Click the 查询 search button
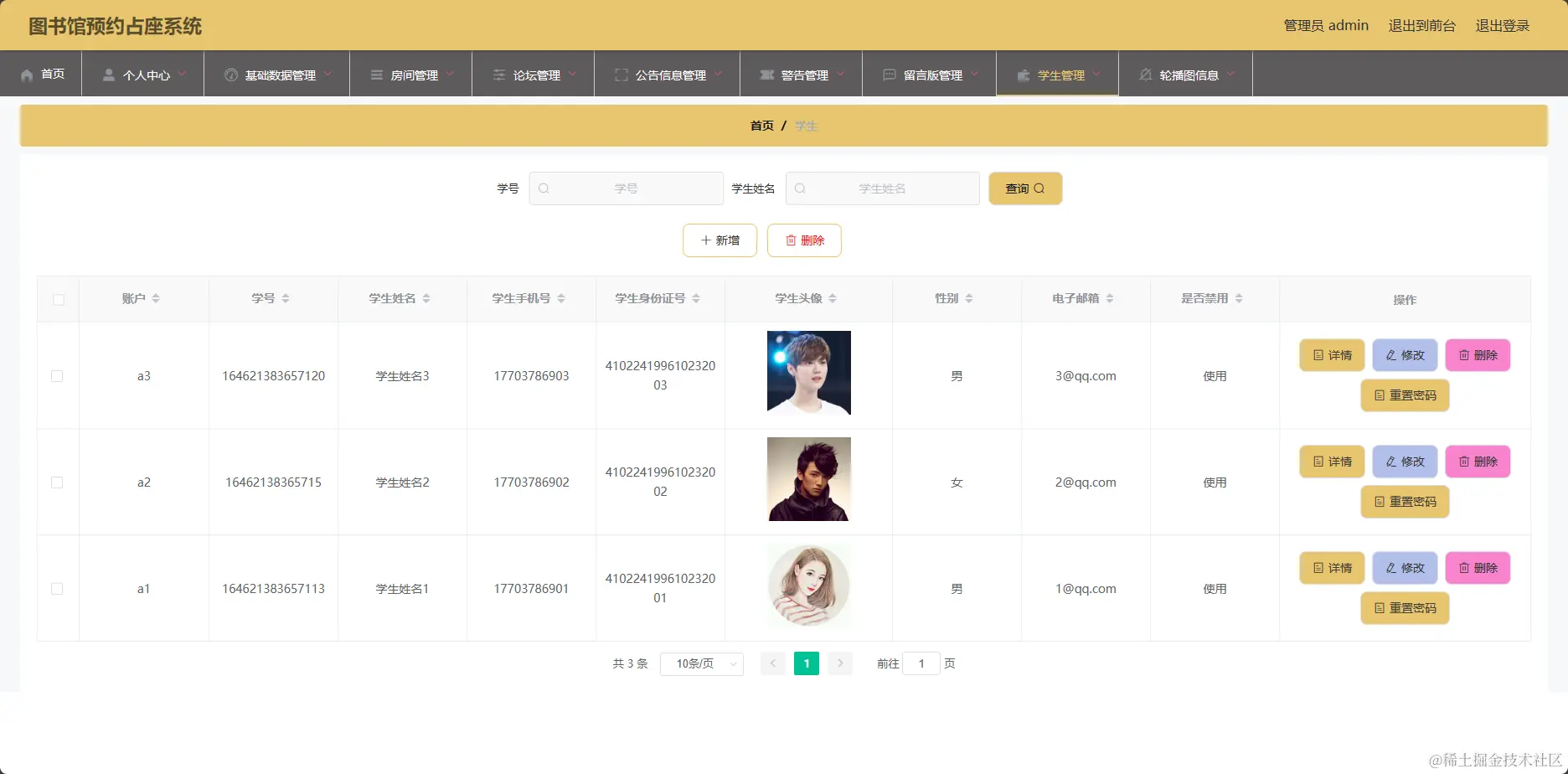This screenshot has height=774, width=1568. pos(1025,188)
